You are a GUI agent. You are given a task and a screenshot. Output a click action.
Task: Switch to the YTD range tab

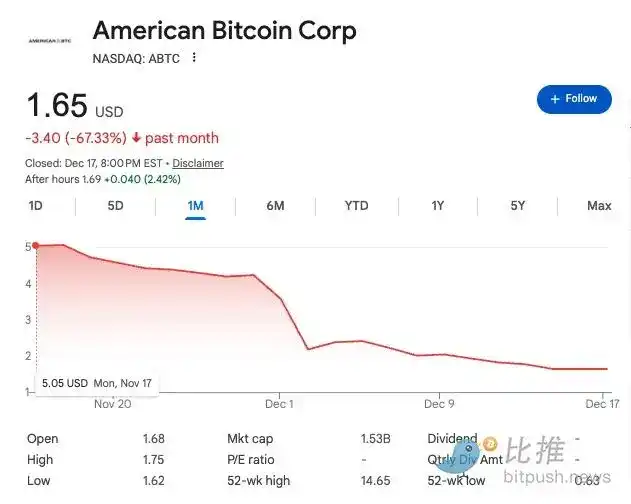point(356,206)
